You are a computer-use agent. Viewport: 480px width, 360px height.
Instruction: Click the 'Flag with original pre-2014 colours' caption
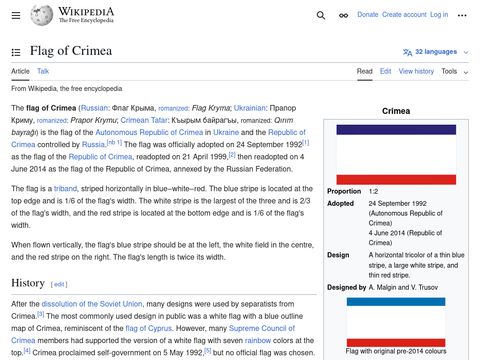pyautogui.click(x=396, y=351)
